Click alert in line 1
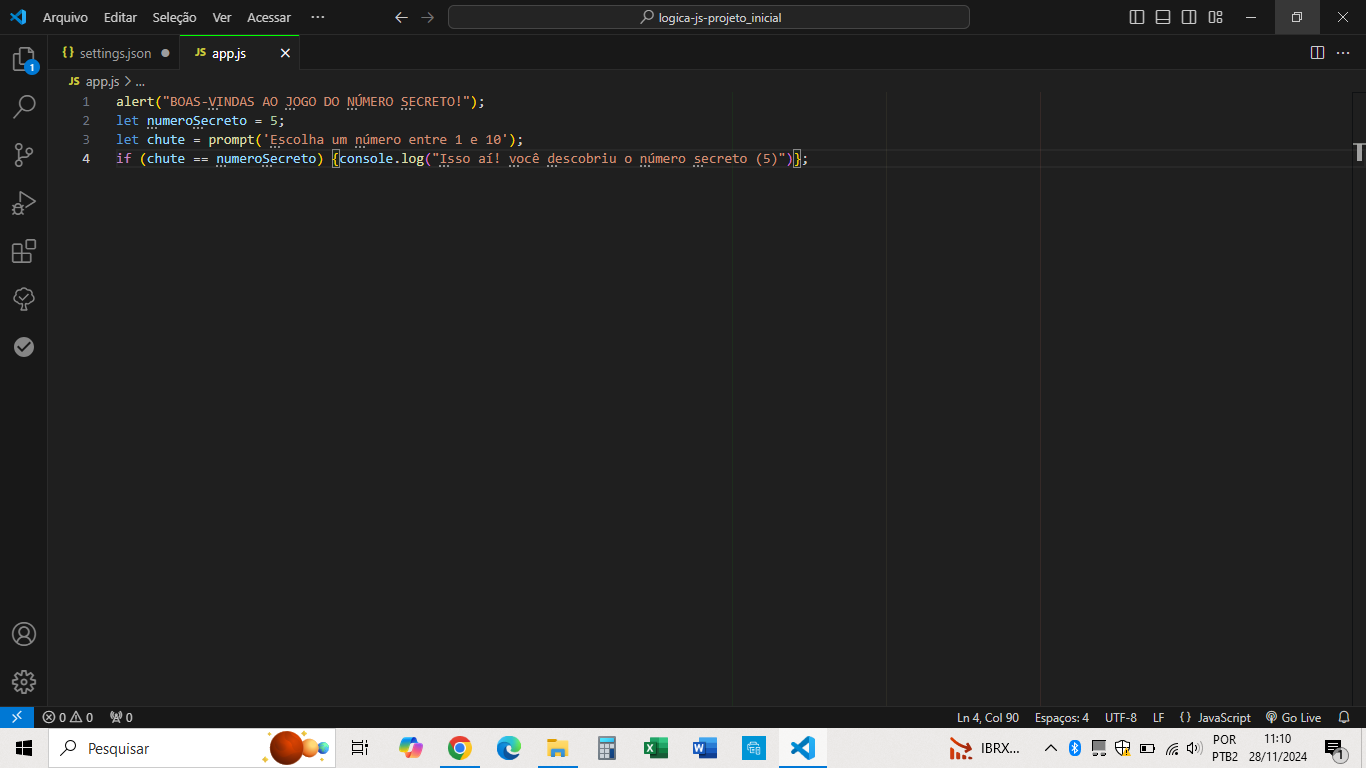Viewport: 1366px width, 768px height. [135, 102]
